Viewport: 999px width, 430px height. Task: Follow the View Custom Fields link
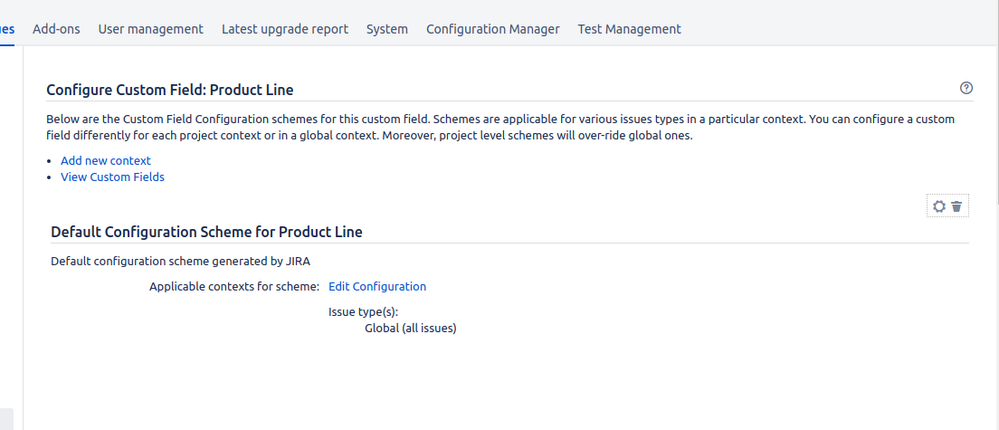click(112, 177)
